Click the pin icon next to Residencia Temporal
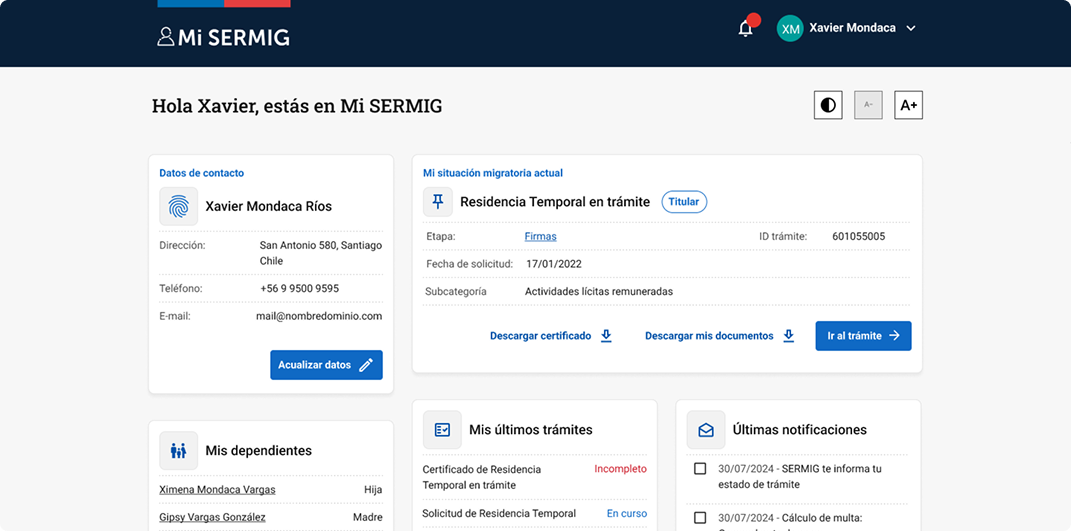The image size is (1071, 531). [x=438, y=202]
